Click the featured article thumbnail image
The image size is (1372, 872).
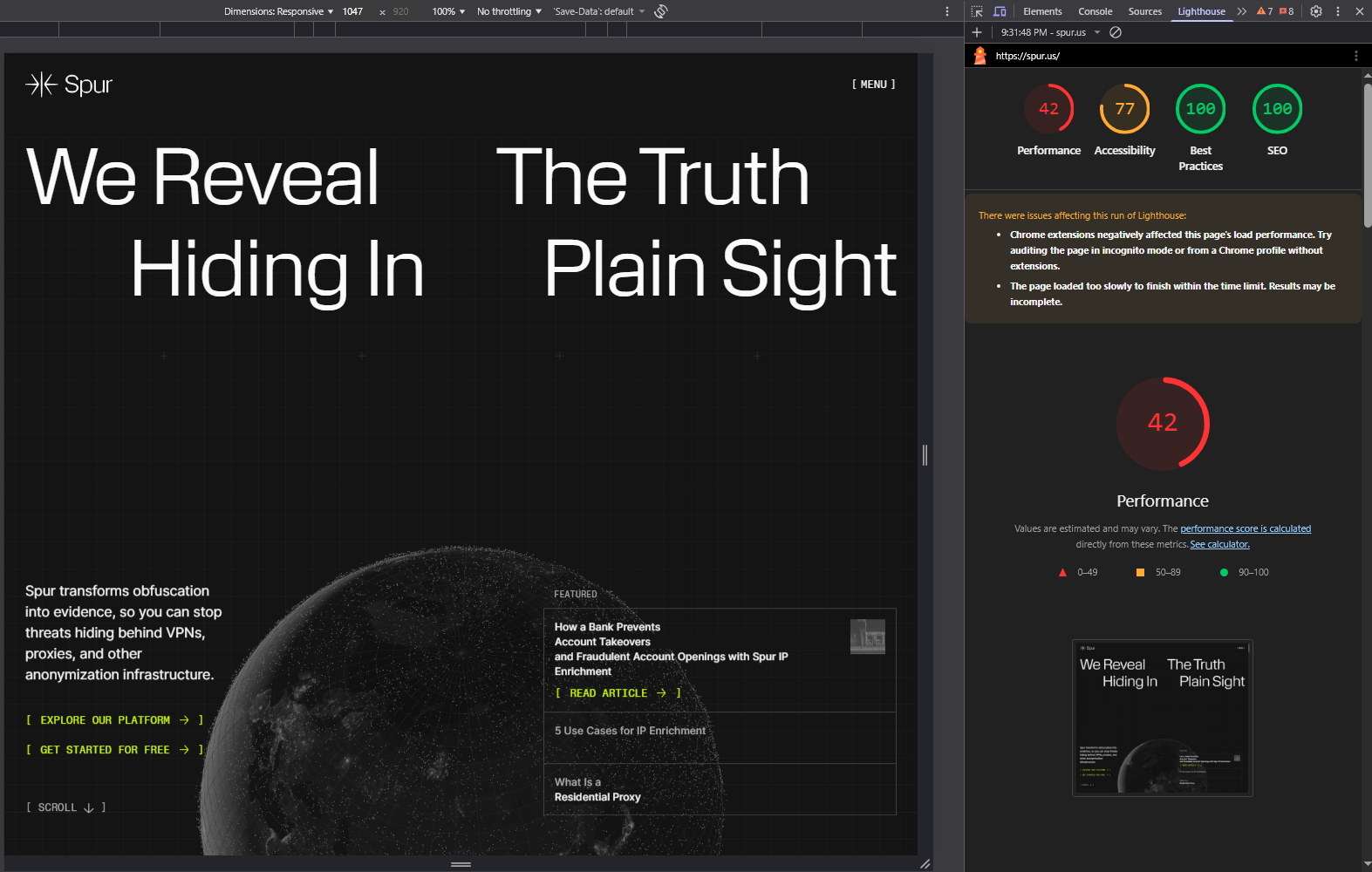tap(868, 637)
